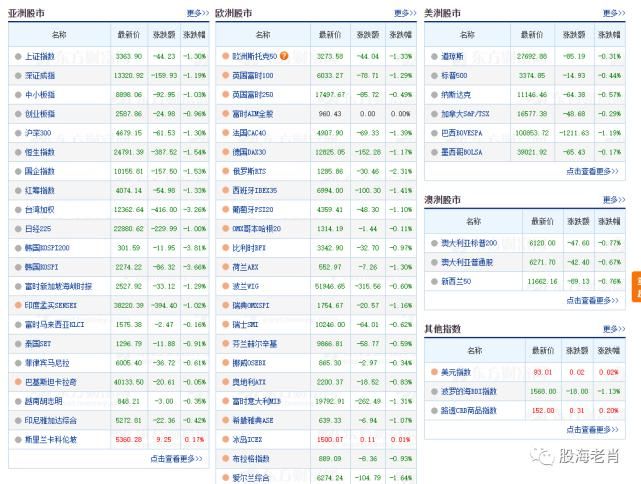Screen dimensions: 641x484
Task: Click the grey dot beside 纳斯达克
Action: [434, 95]
